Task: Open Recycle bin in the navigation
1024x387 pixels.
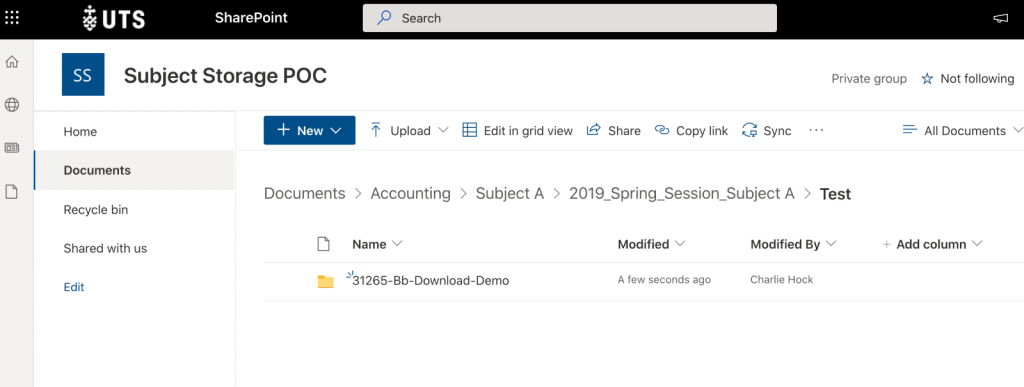Action: [96, 209]
